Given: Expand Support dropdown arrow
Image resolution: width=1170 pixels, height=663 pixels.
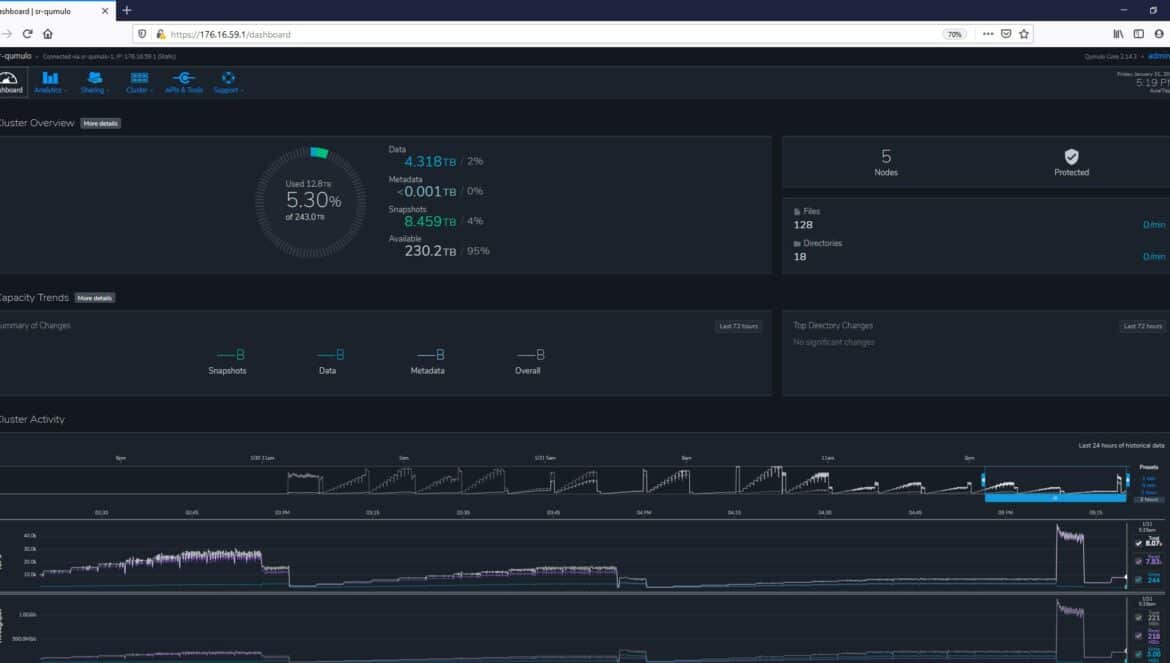Looking at the screenshot, I should [x=242, y=90].
